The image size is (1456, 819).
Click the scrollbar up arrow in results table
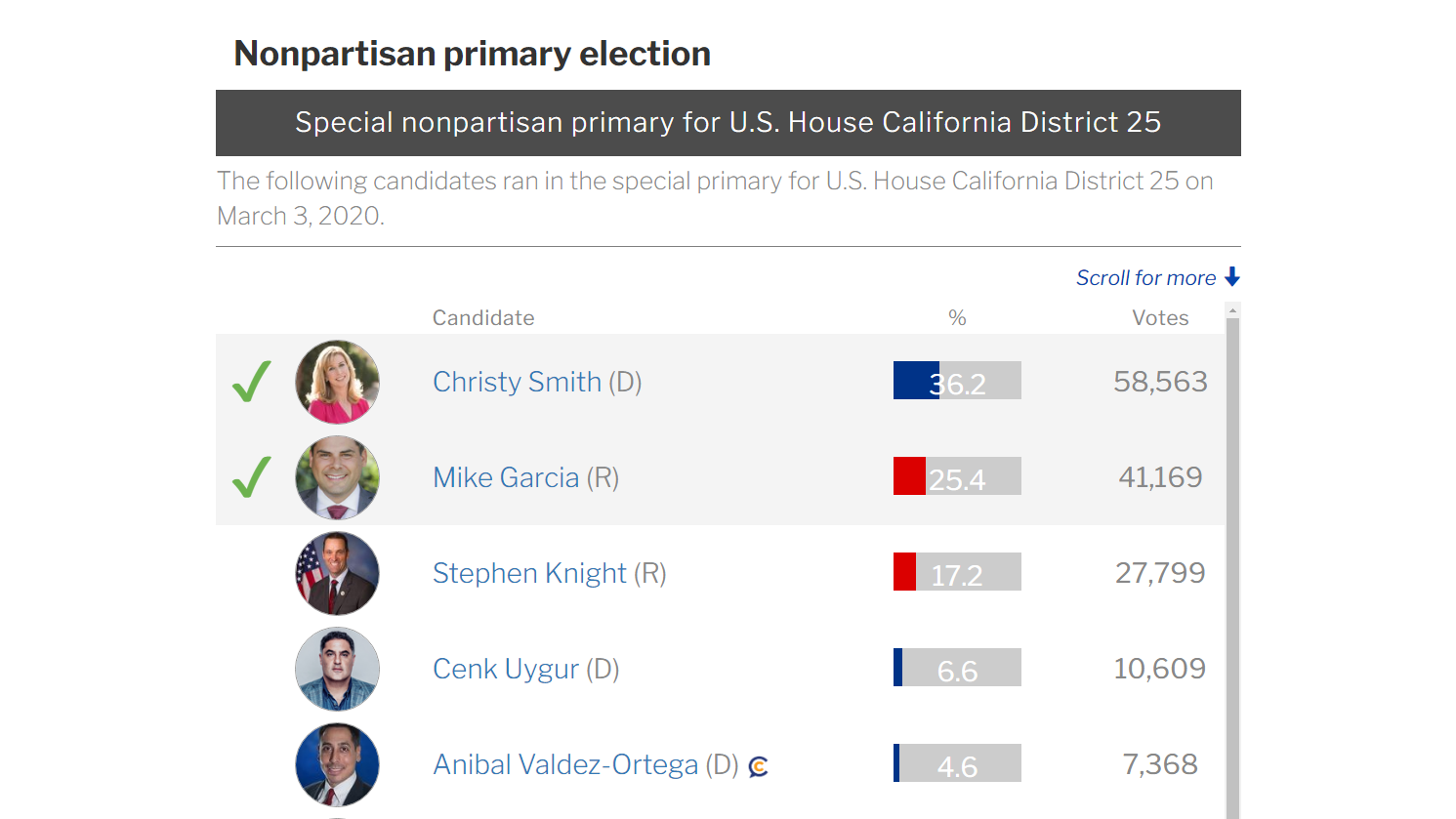(1232, 310)
